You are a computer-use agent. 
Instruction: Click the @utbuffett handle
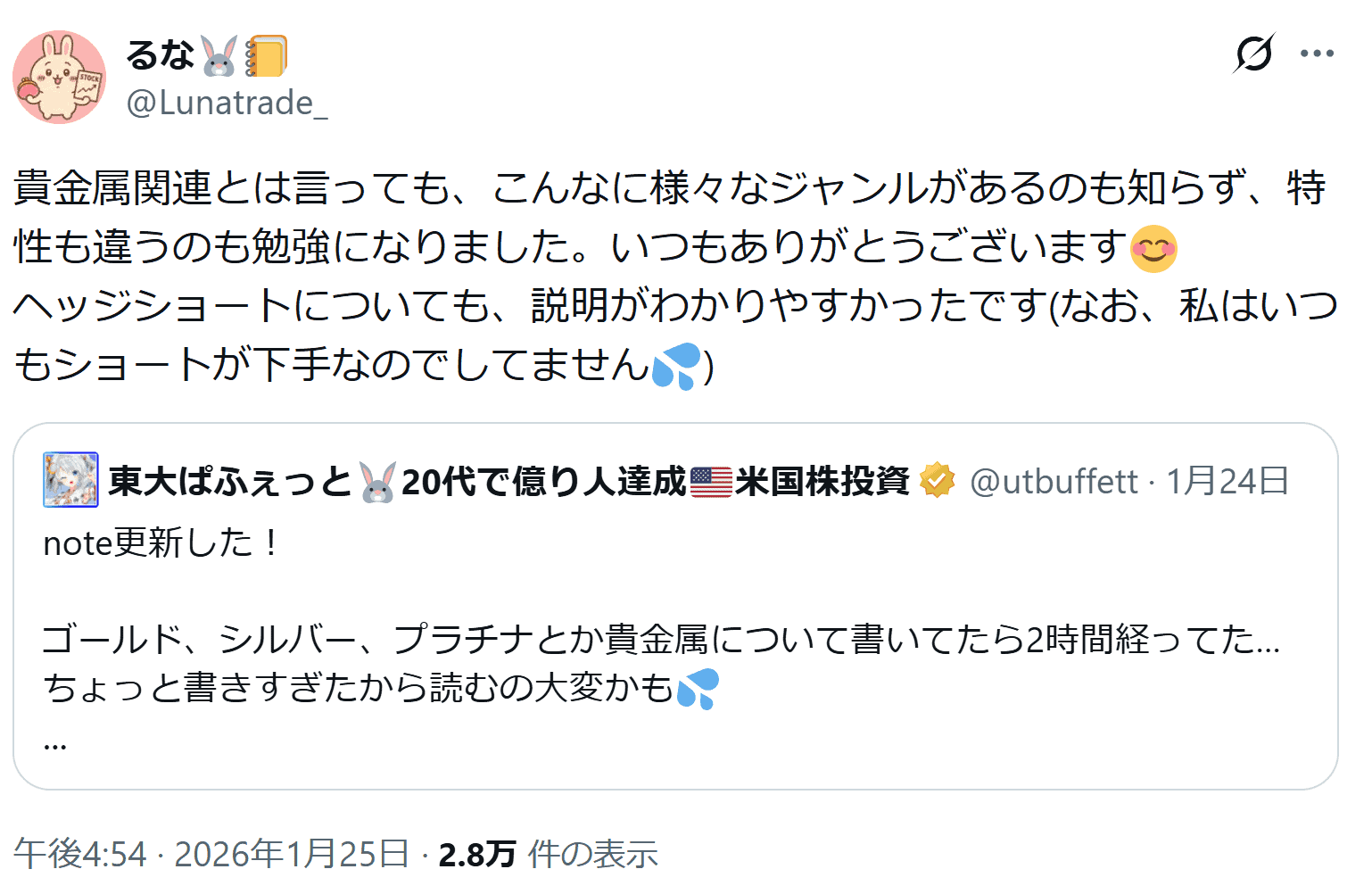(1054, 482)
